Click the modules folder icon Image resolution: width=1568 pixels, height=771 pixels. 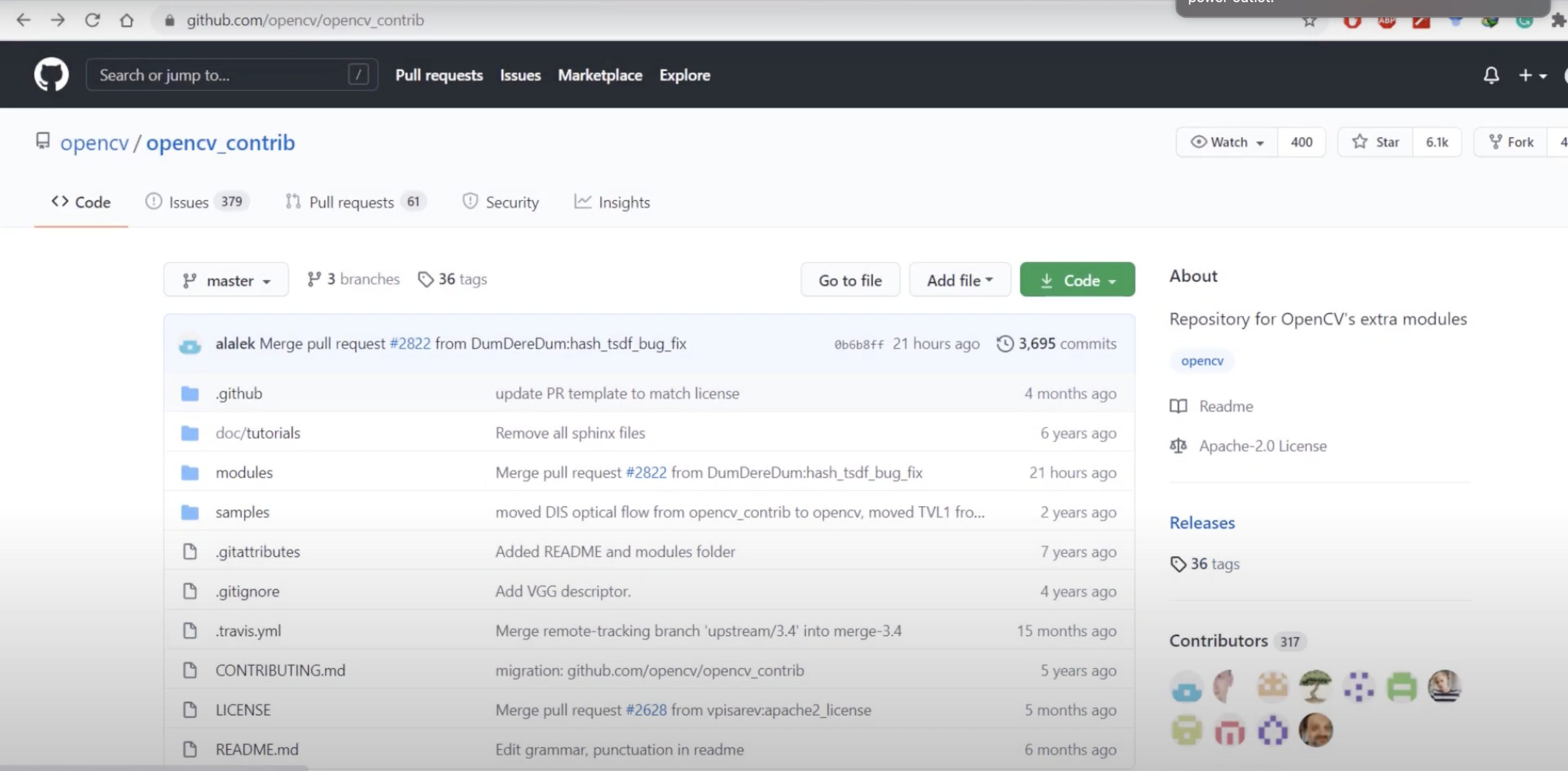190,472
